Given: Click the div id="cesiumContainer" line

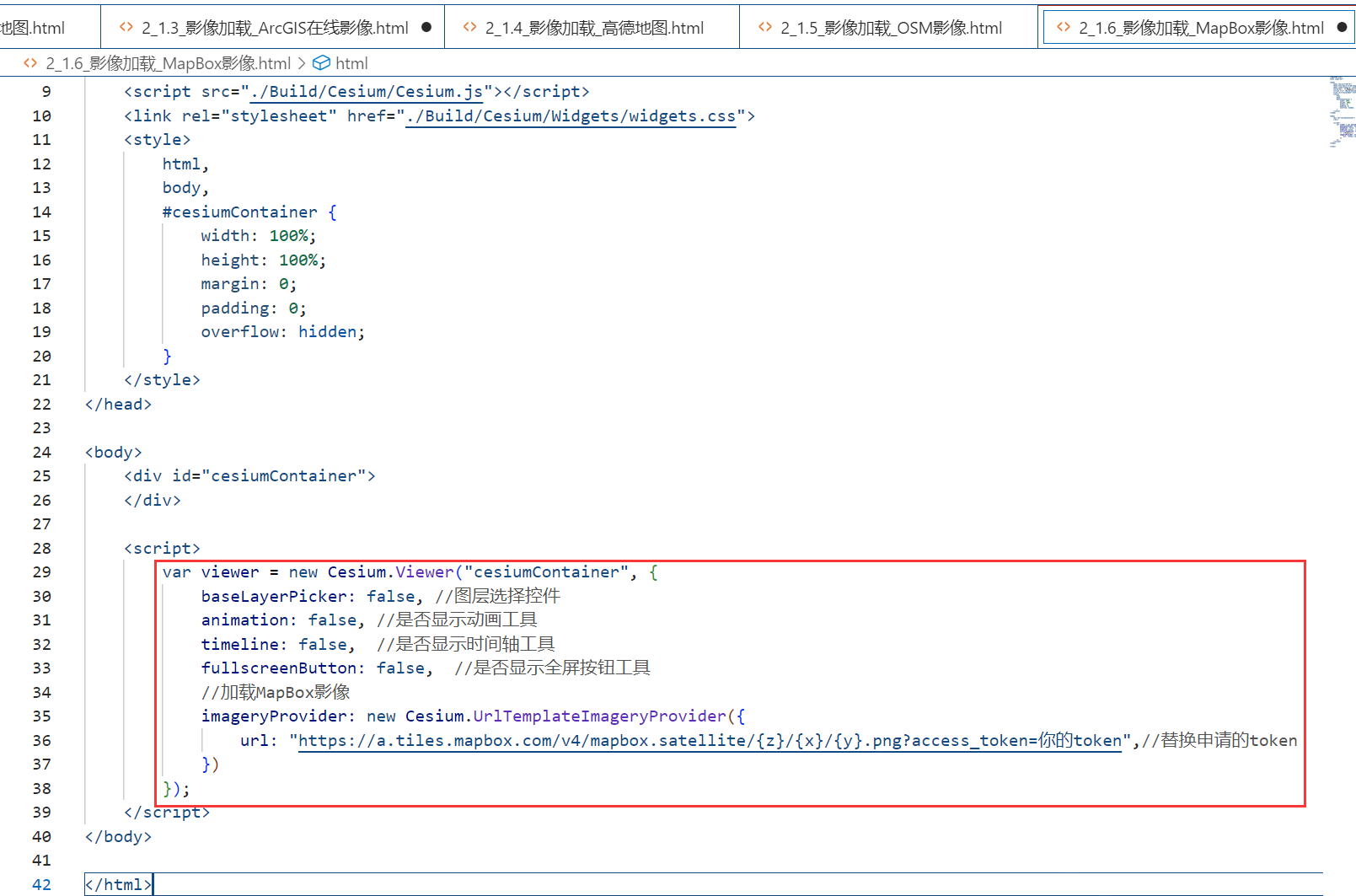Looking at the screenshot, I should 249,476.
